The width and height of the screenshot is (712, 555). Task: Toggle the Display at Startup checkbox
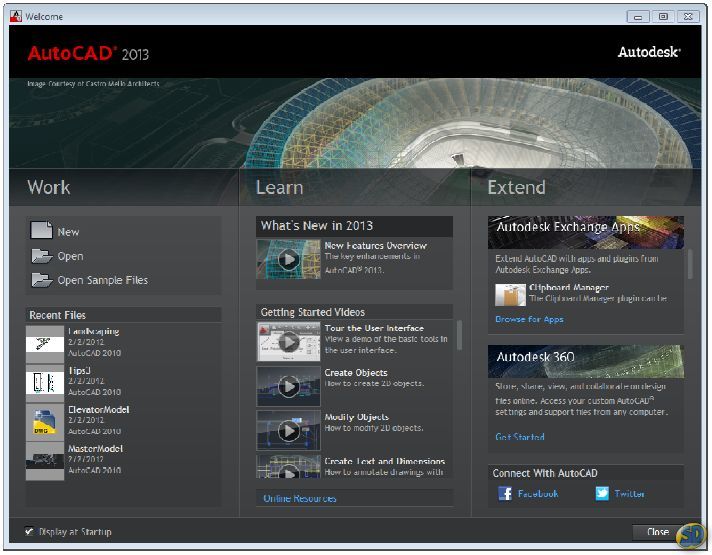[x=30, y=531]
